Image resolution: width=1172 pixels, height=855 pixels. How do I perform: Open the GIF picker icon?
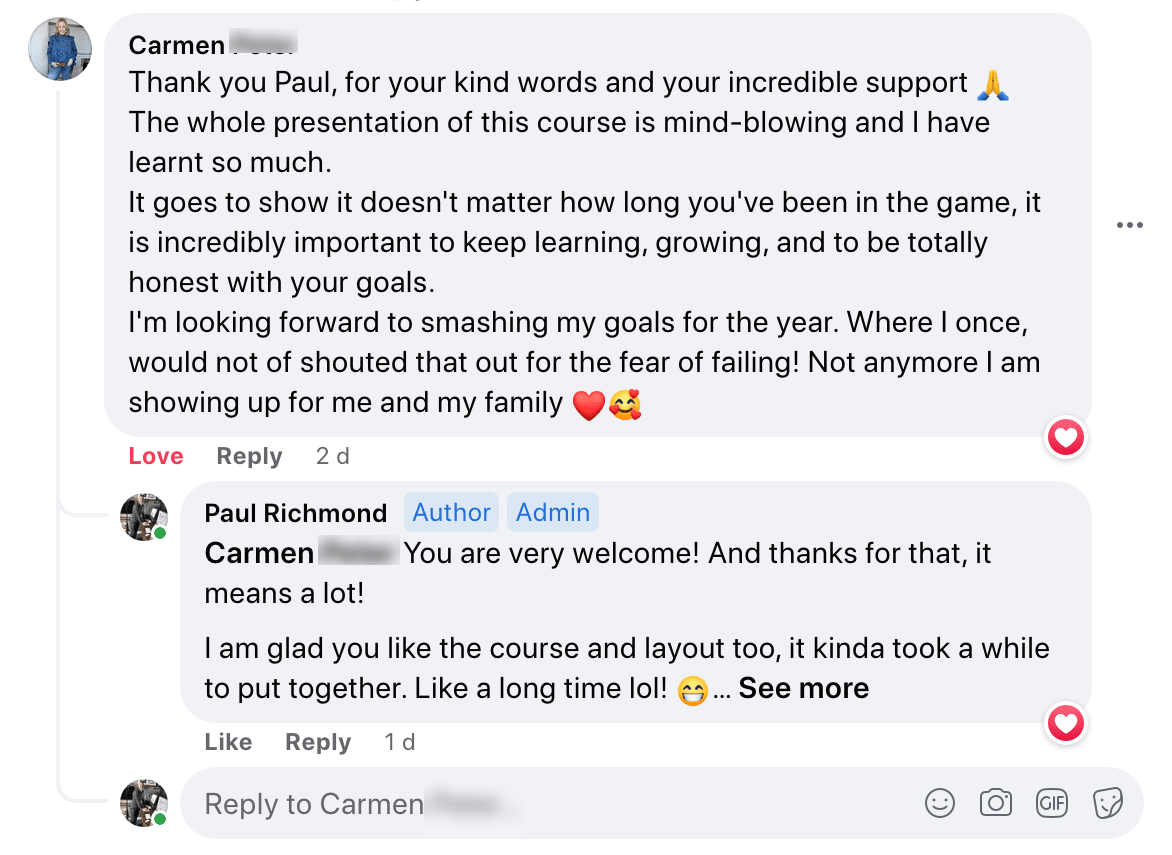(x=1052, y=803)
